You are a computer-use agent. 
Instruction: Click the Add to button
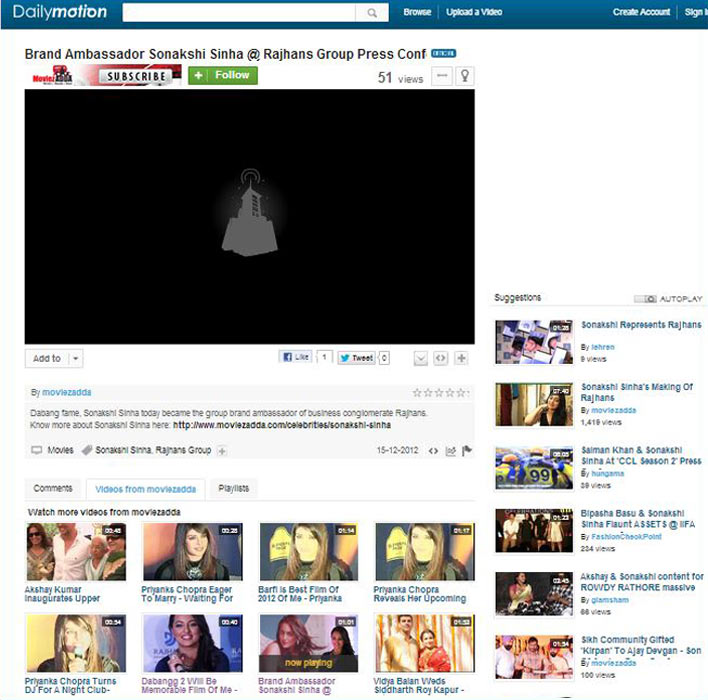[x=47, y=359]
